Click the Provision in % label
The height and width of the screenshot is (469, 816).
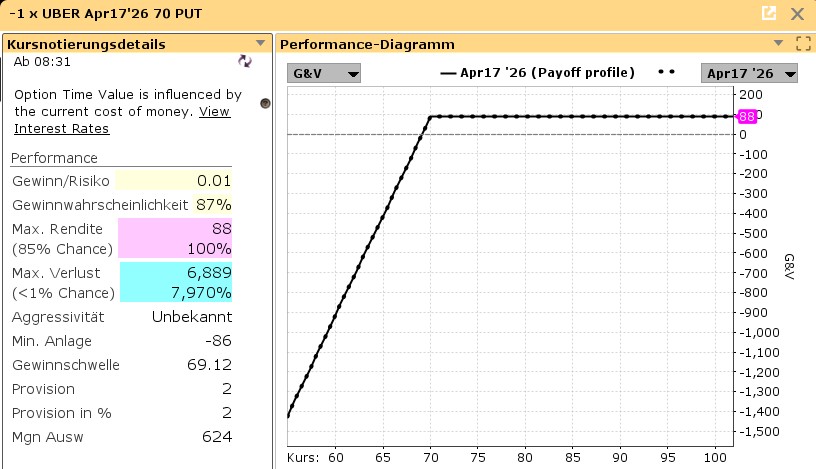61,413
